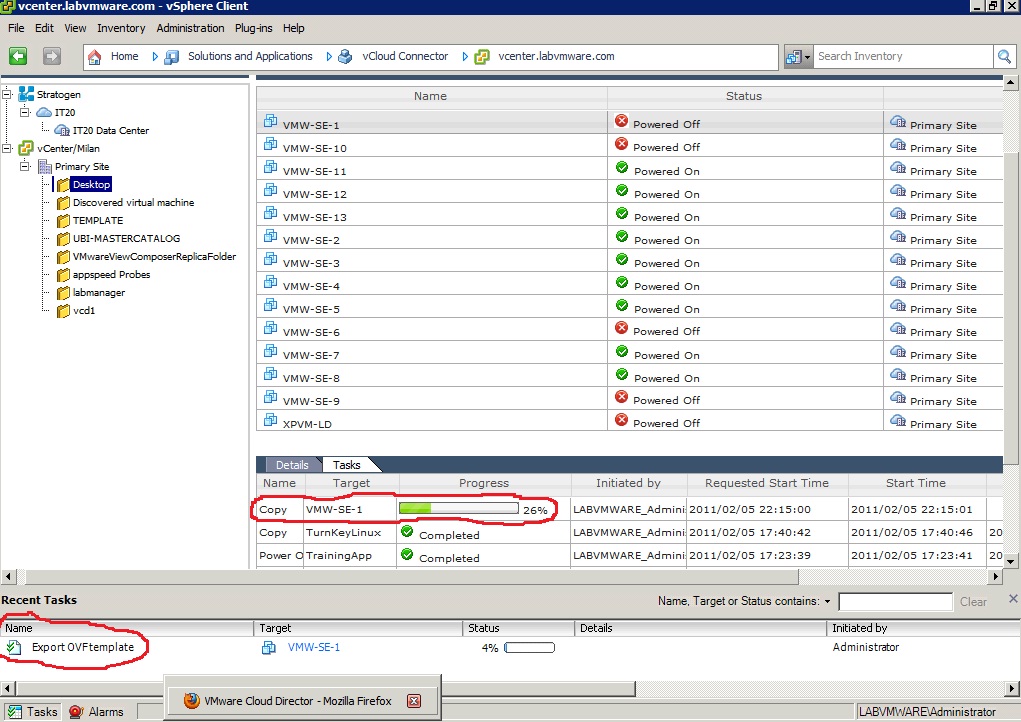Collapse the vCenter/Milan tree node

point(7,148)
